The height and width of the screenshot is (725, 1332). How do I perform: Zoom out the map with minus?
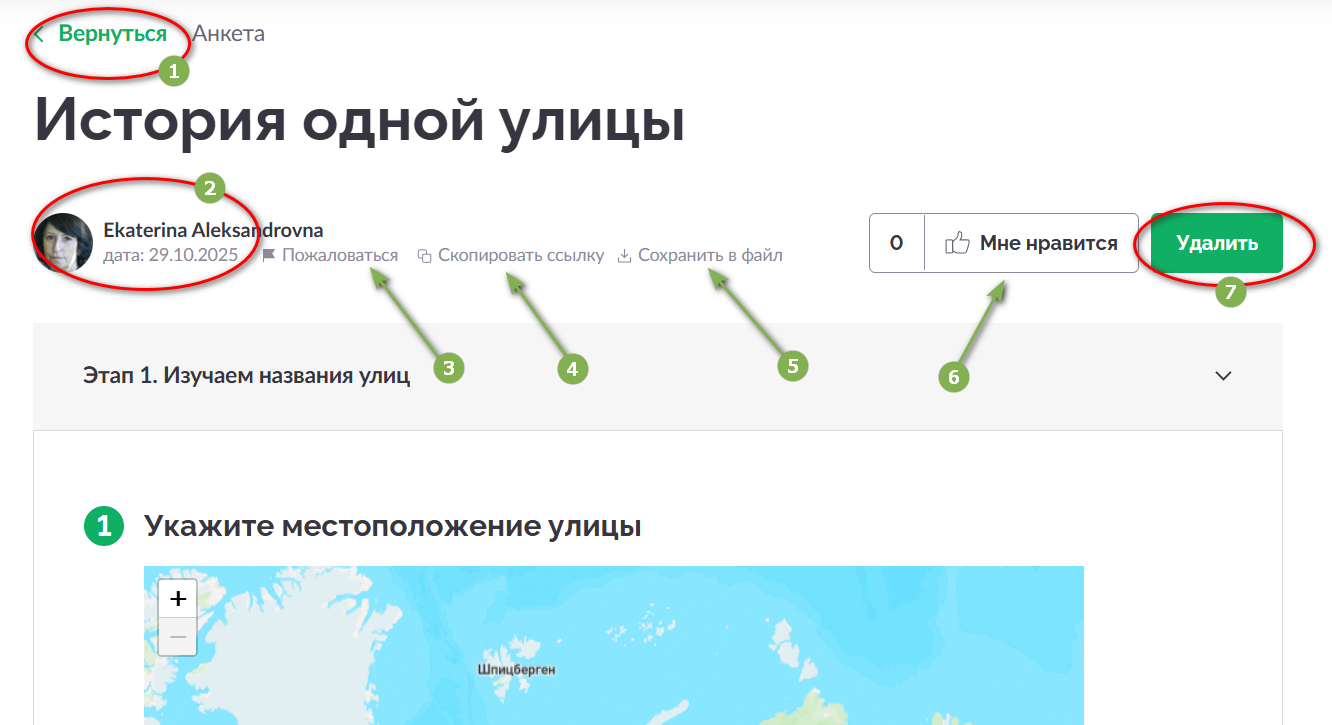pyautogui.click(x=178, y=637)
